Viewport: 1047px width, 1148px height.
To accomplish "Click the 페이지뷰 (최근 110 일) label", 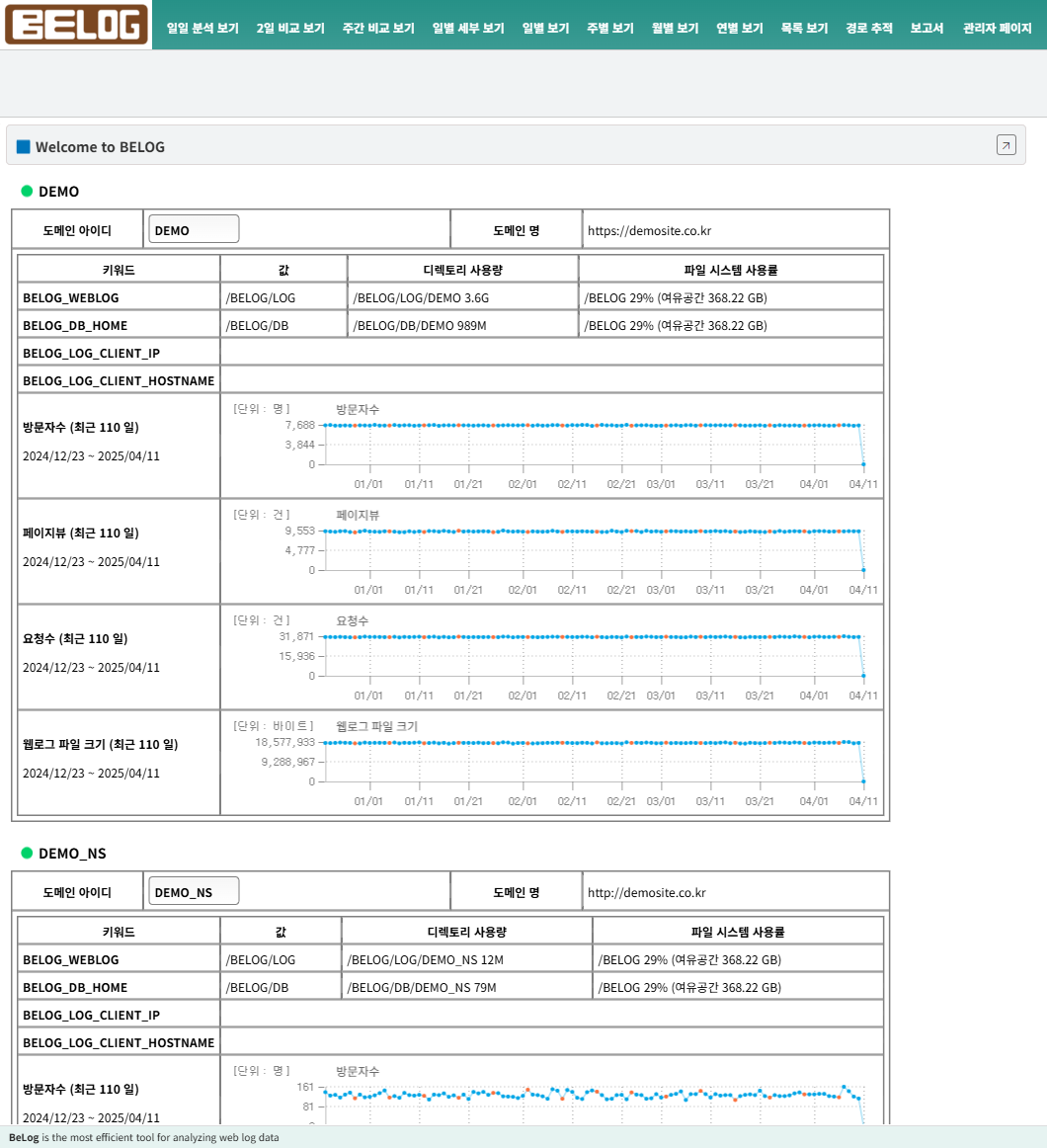I will [81, 533].
